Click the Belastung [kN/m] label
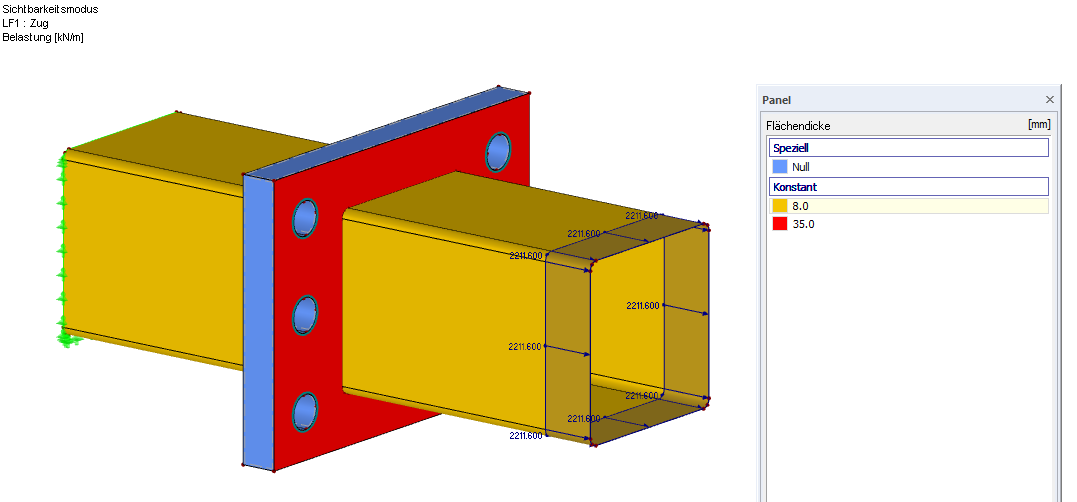 pyautogui.click(x=43, y=37)
